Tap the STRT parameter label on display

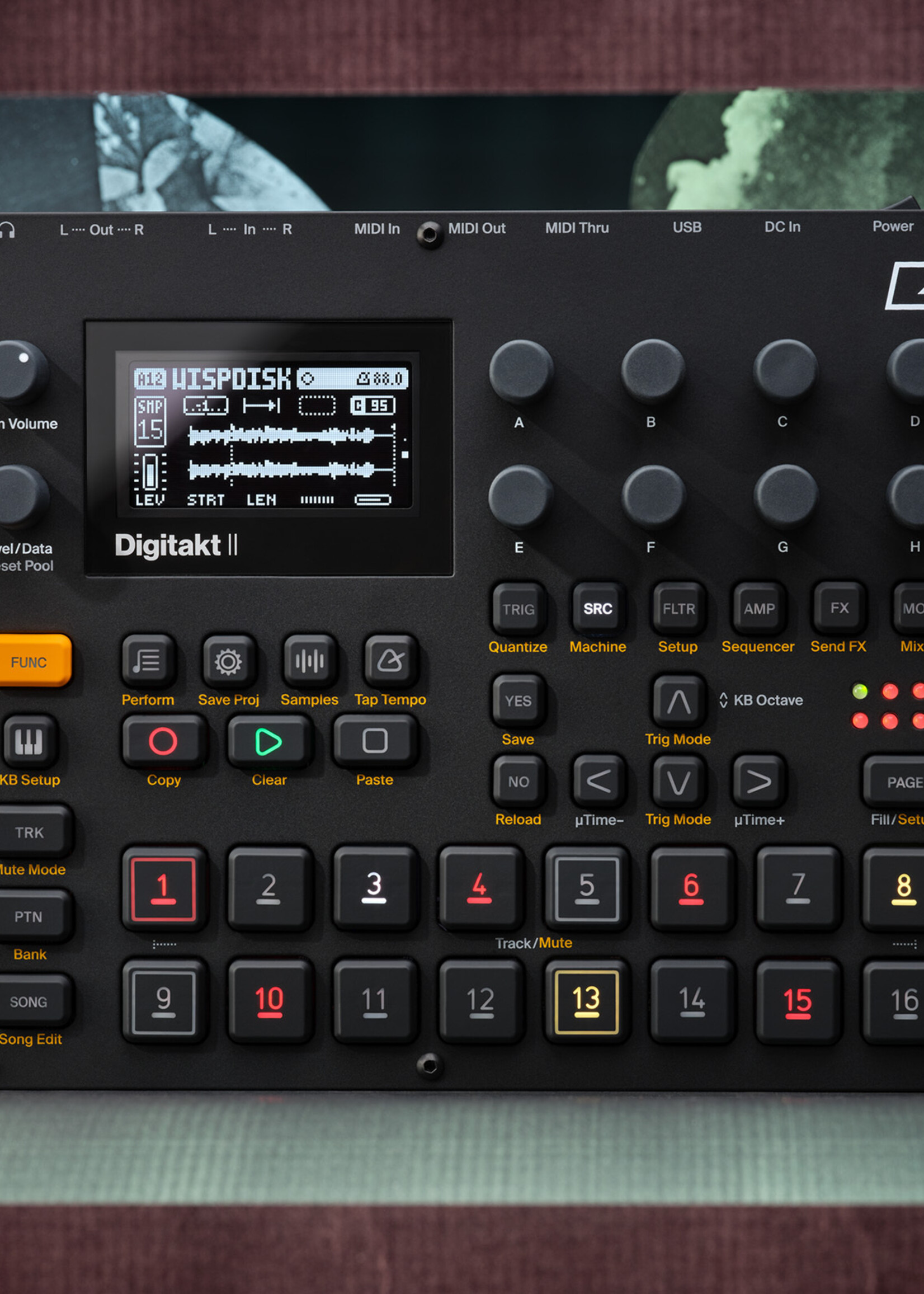205,500
